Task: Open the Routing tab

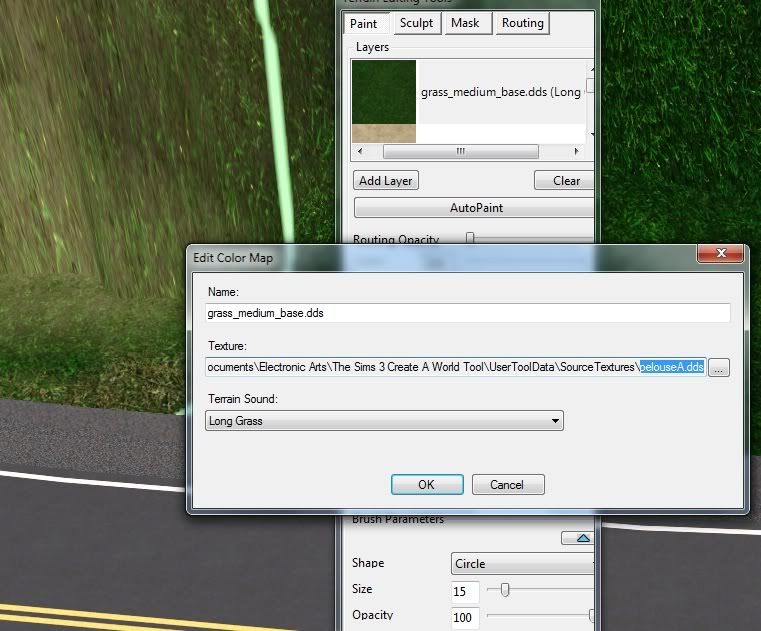Action: 522,23
